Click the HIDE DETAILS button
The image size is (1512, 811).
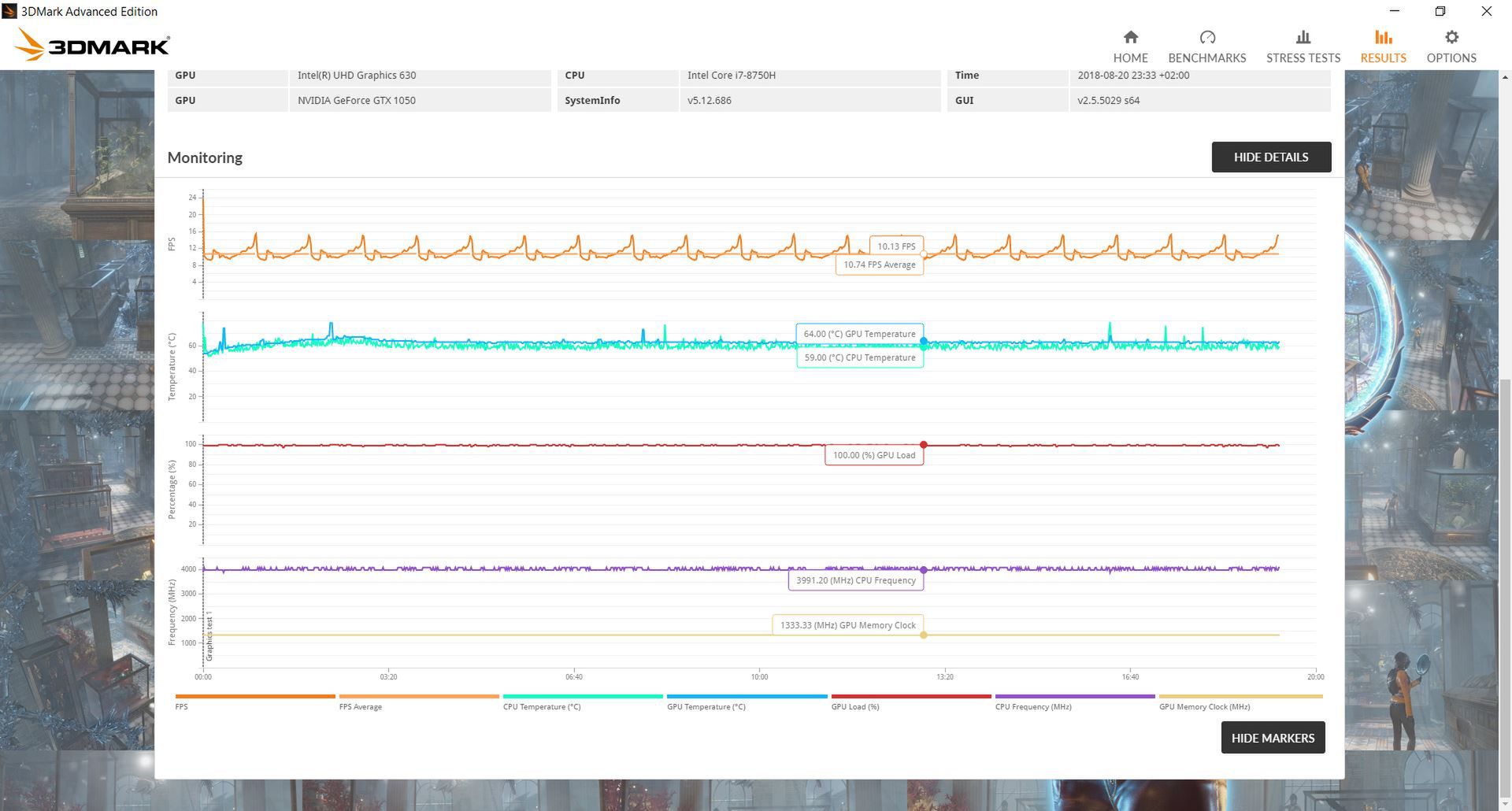[x=1271, y=157]
